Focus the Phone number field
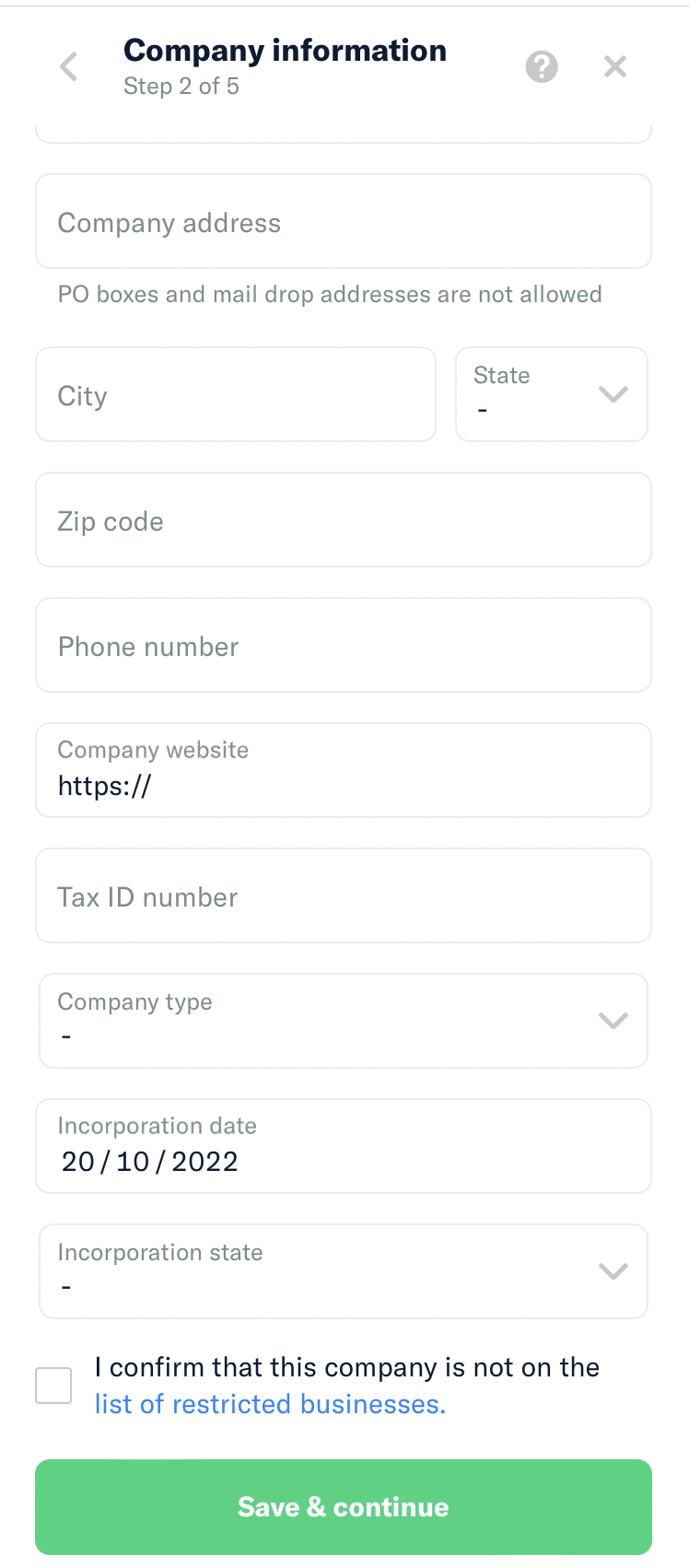 pyautogui.click(x=344, y=646)
